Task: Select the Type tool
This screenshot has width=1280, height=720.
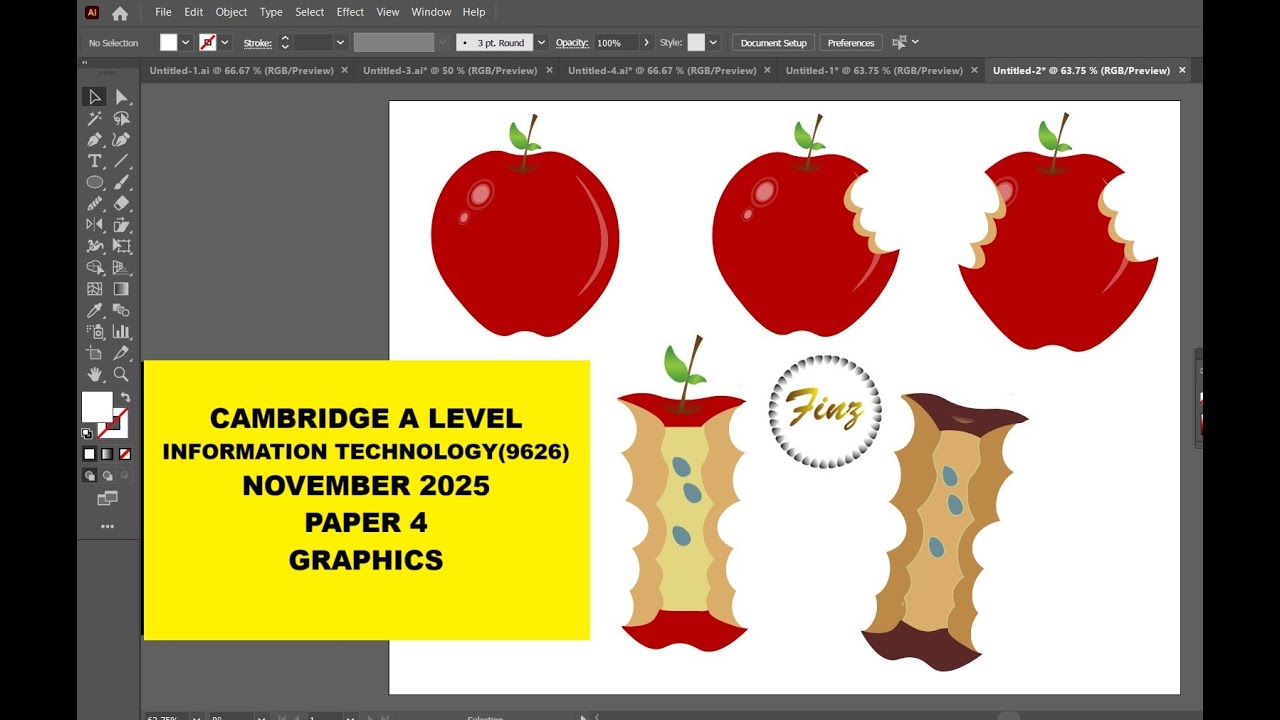Action: tap(94, 161)
